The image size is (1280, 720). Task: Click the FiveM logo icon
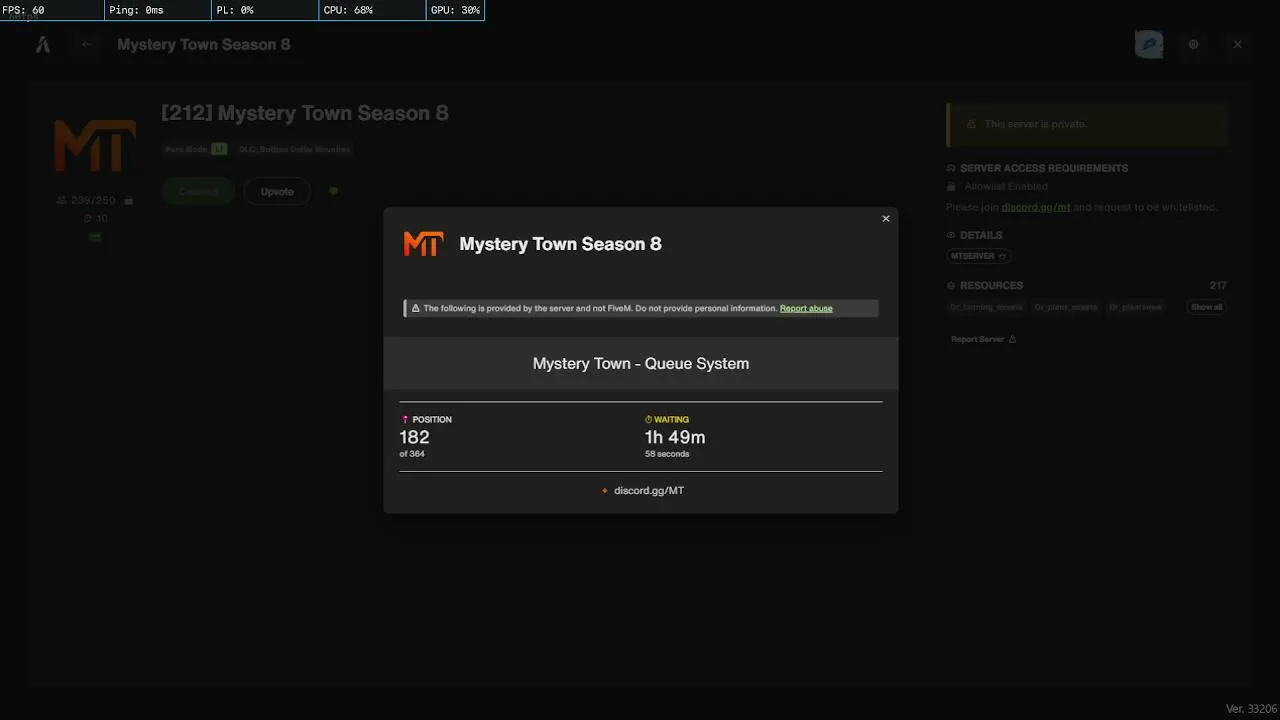pos(43,45)
